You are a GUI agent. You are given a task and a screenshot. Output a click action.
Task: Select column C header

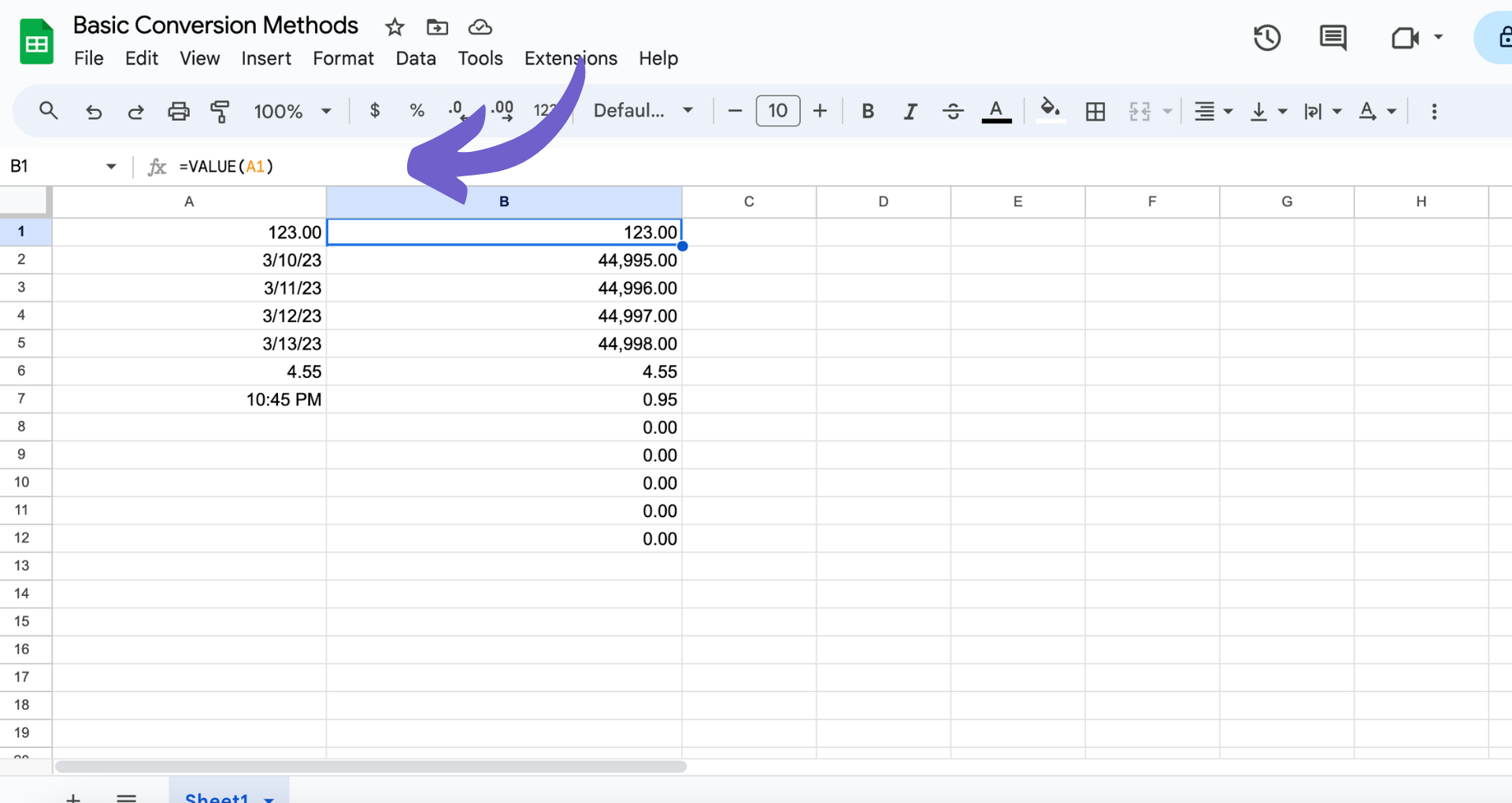click(x=749, y=202)
